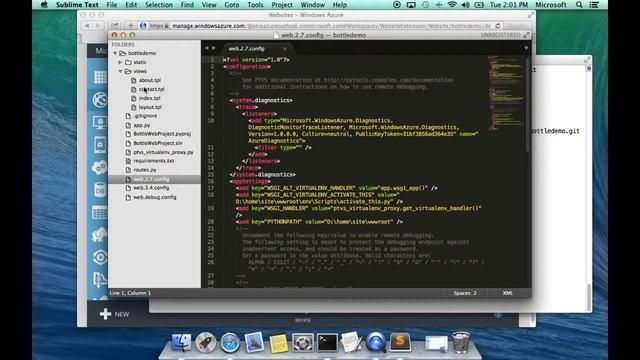Viewport: 640px width, 360px height.
Task: Switch to the web.2.7.config tab
Action: tap(247, 49)
